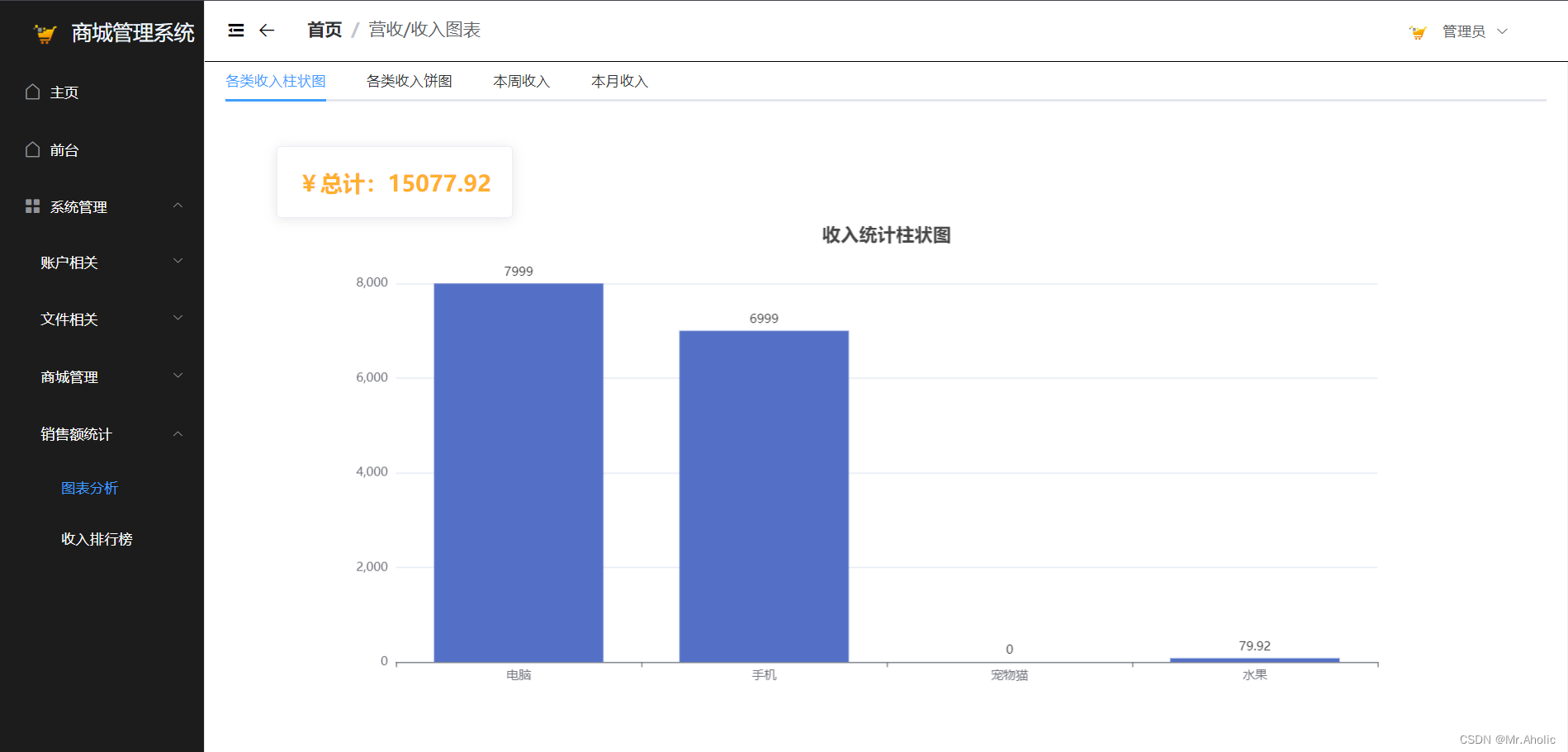Open 图表分析 submenu item

coord(89,488)
